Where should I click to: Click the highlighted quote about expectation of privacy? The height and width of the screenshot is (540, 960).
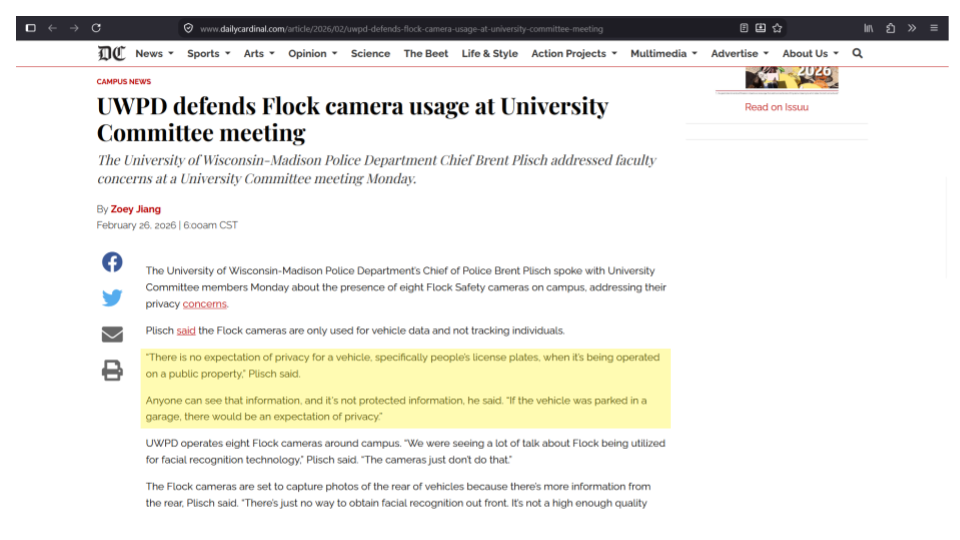405,387
